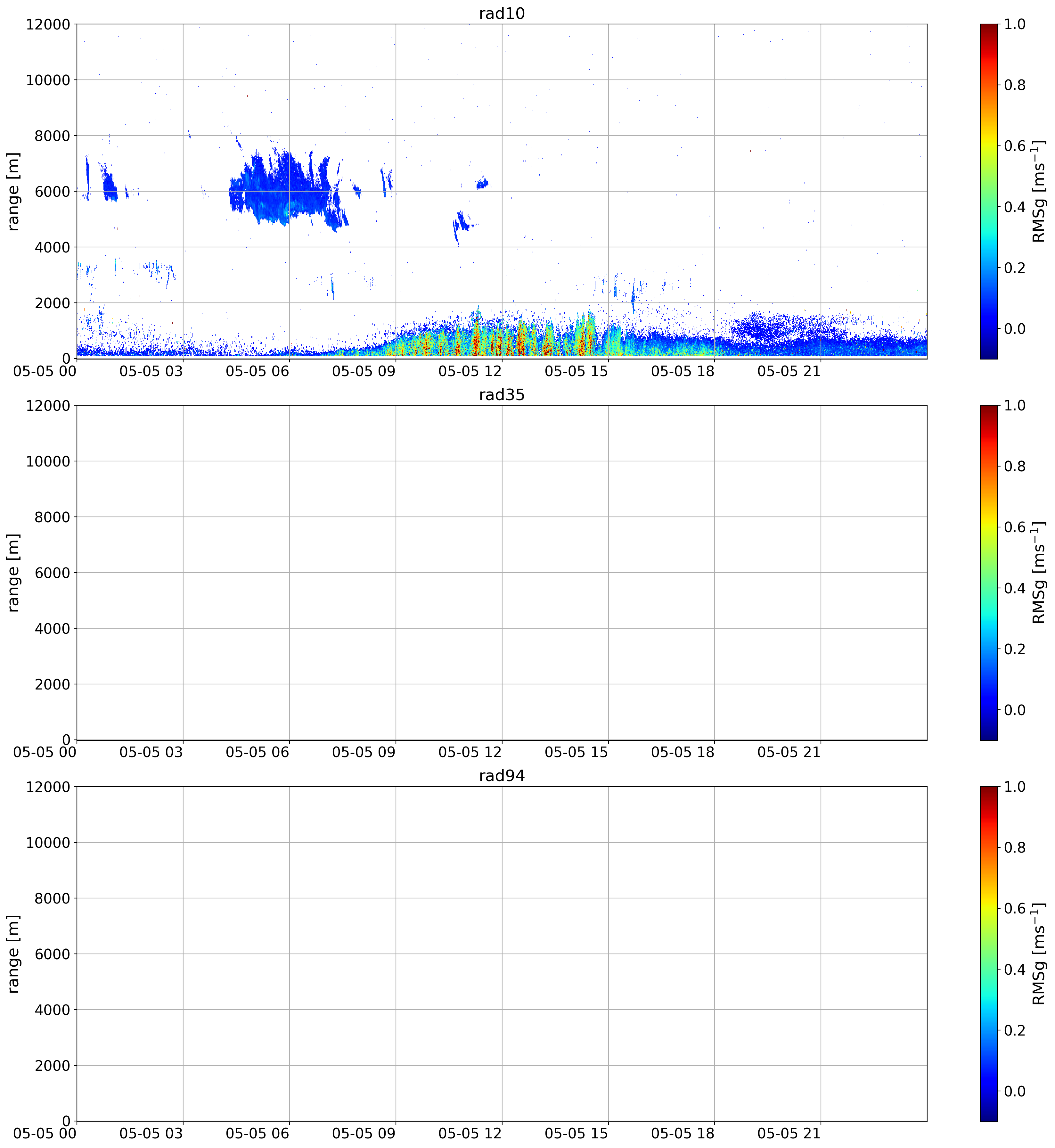Click the rad10 plot title
Image resolution: width=1055 pixels, height=1148 pixels.
tap(501, 13)
